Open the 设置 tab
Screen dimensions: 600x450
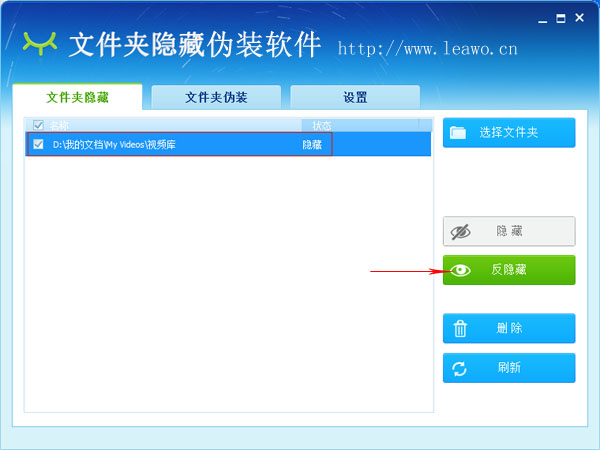click(355, 97)
